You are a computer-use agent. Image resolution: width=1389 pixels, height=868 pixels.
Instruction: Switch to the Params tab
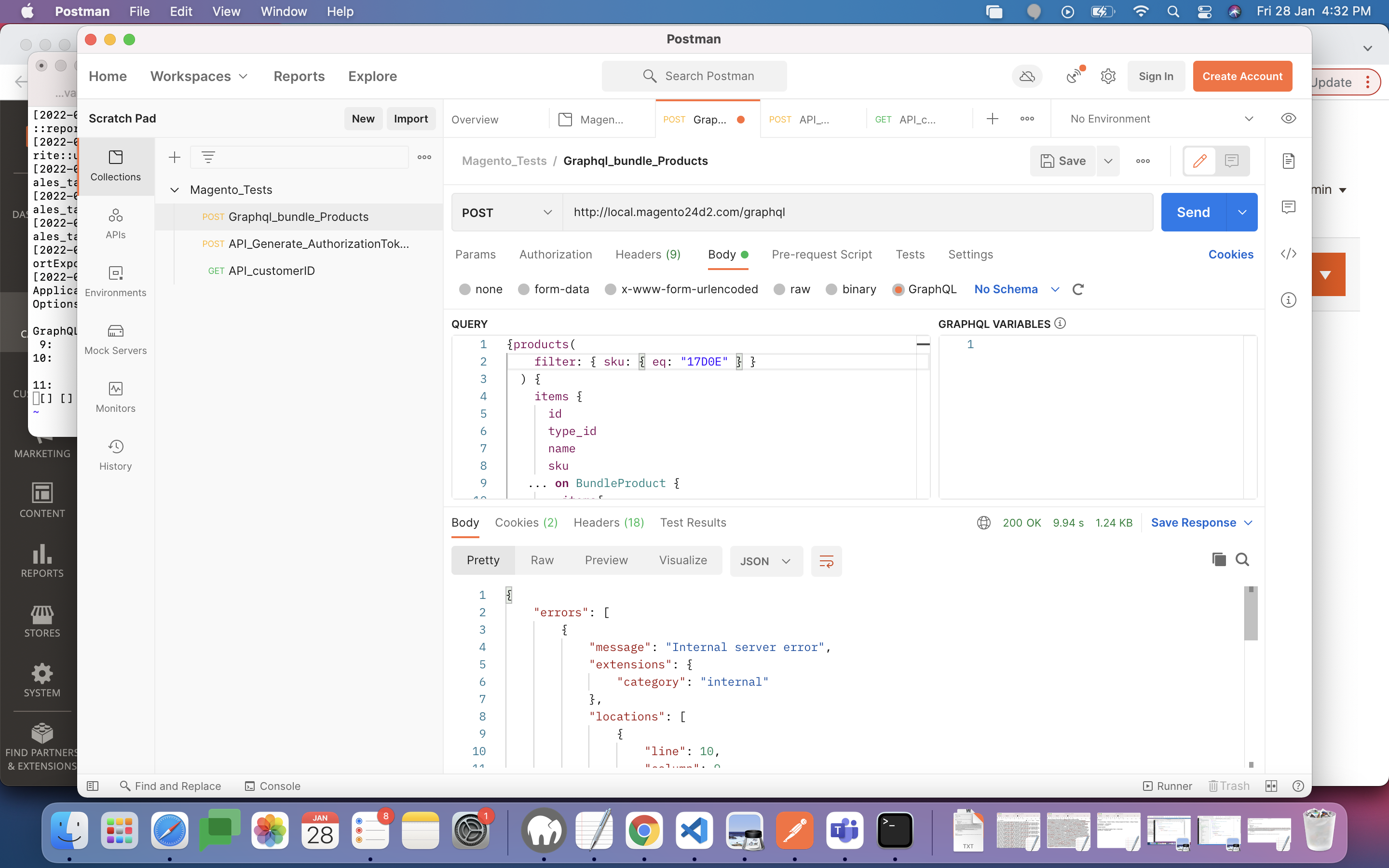pos(475,255)
